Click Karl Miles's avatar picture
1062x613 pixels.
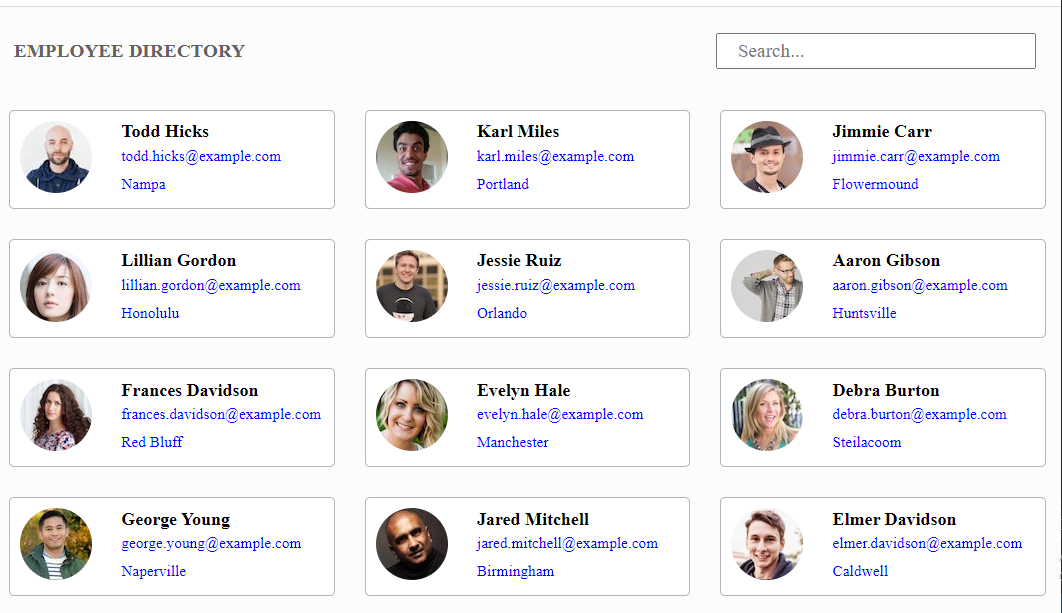pyautogui.click(x=412, y=157)
